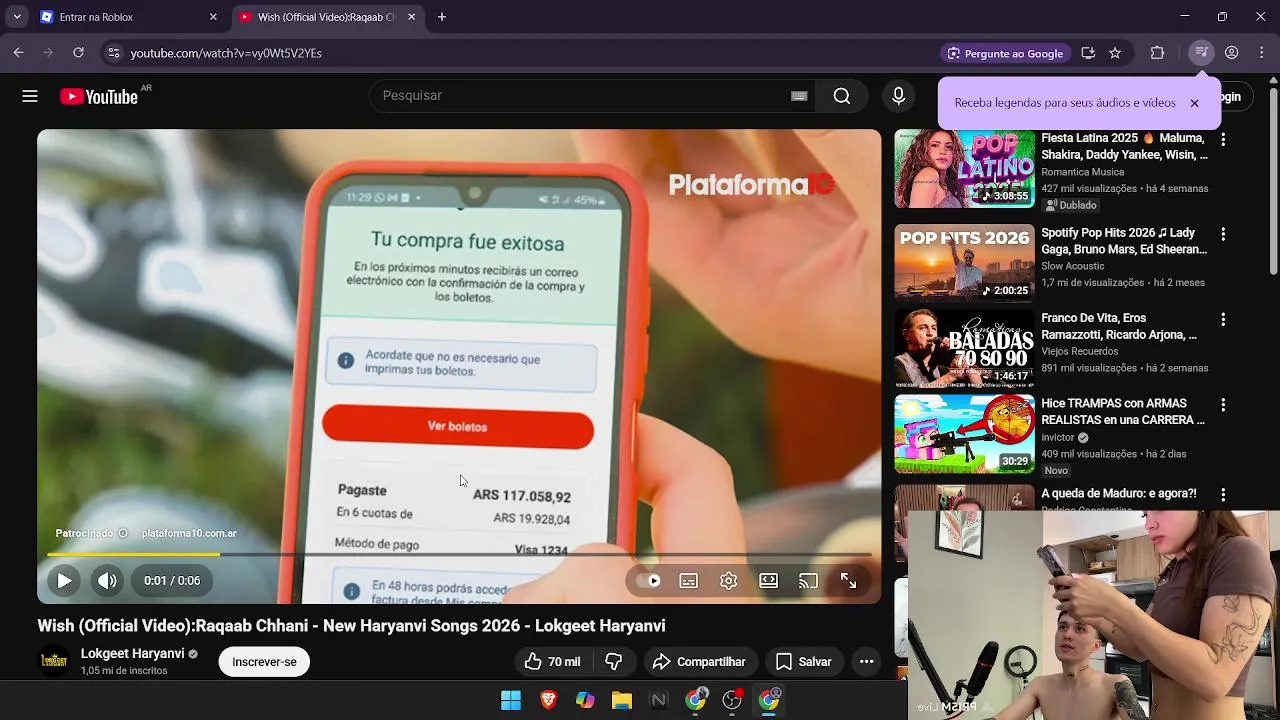Dismiss the 'Receba legendas' popup
The image size is (1280, 720).
point(1194,103)
